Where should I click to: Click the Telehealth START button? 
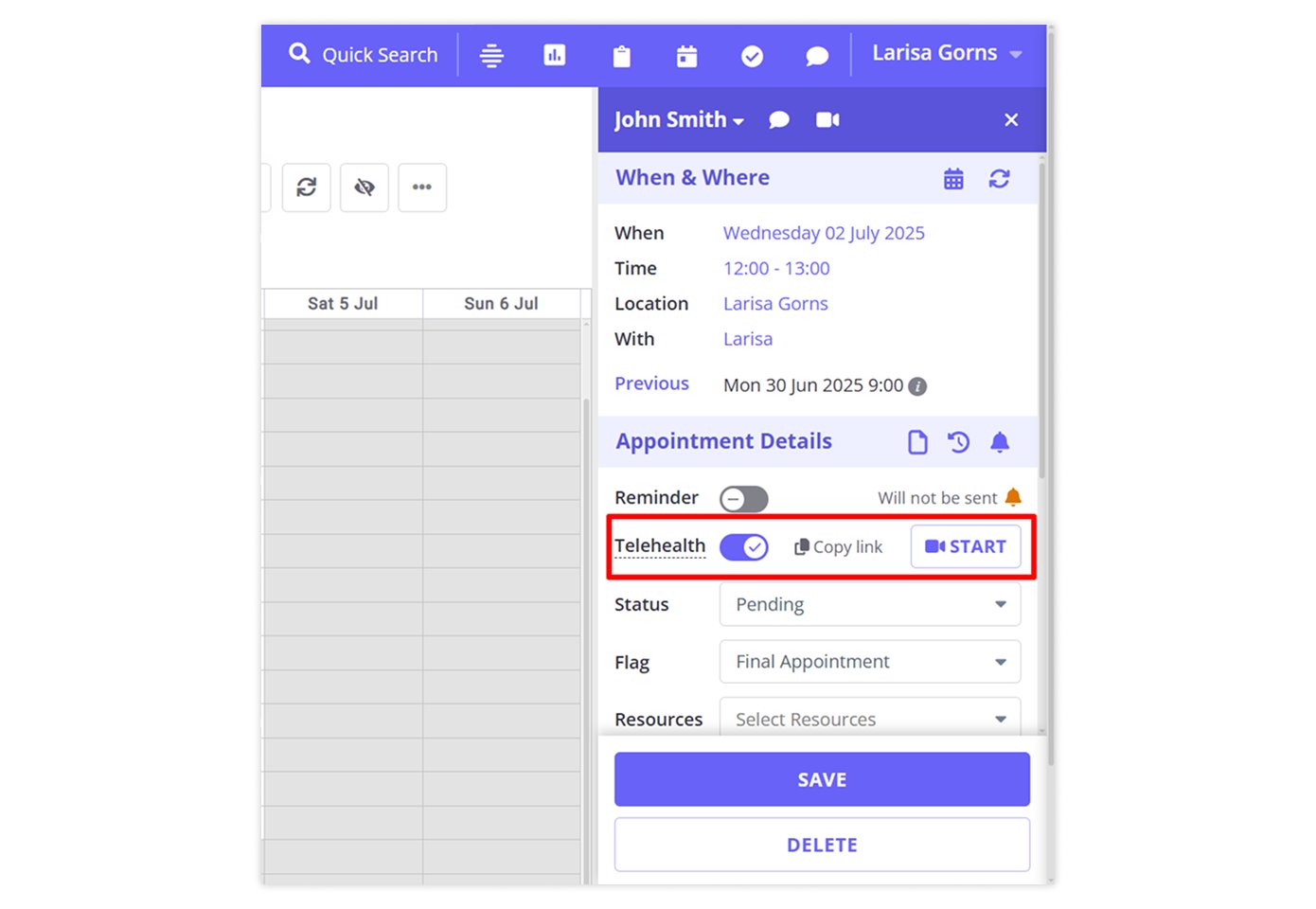965,547
